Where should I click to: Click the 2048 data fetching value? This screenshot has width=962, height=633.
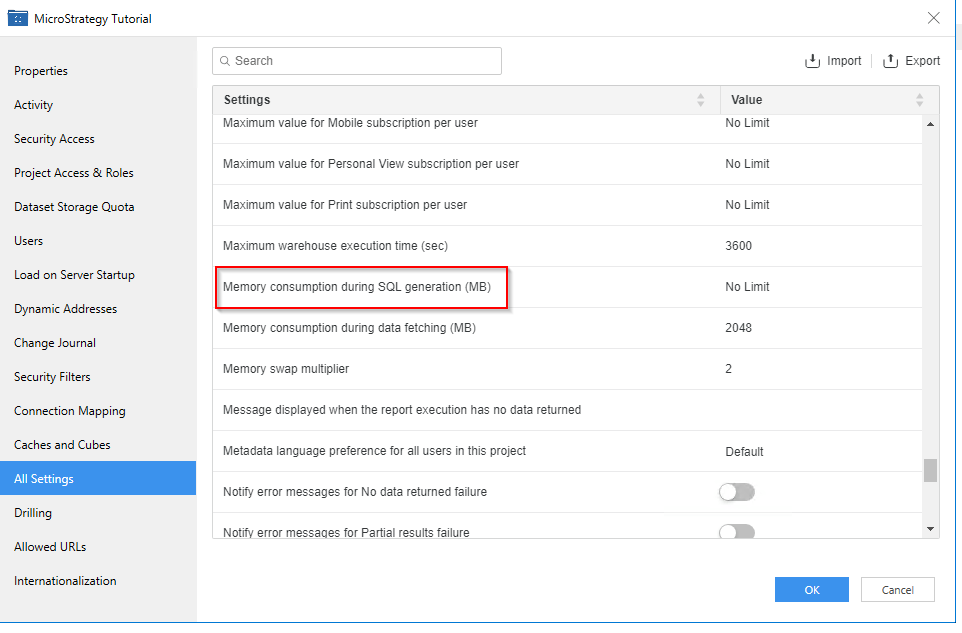(739, 328)
